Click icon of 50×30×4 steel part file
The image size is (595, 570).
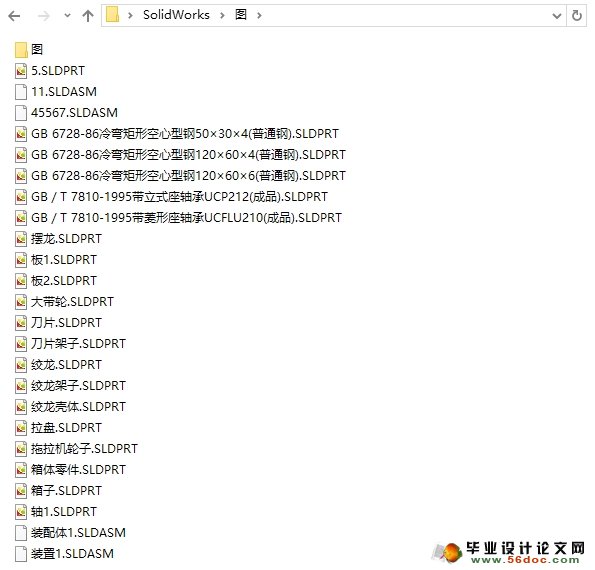21,134
